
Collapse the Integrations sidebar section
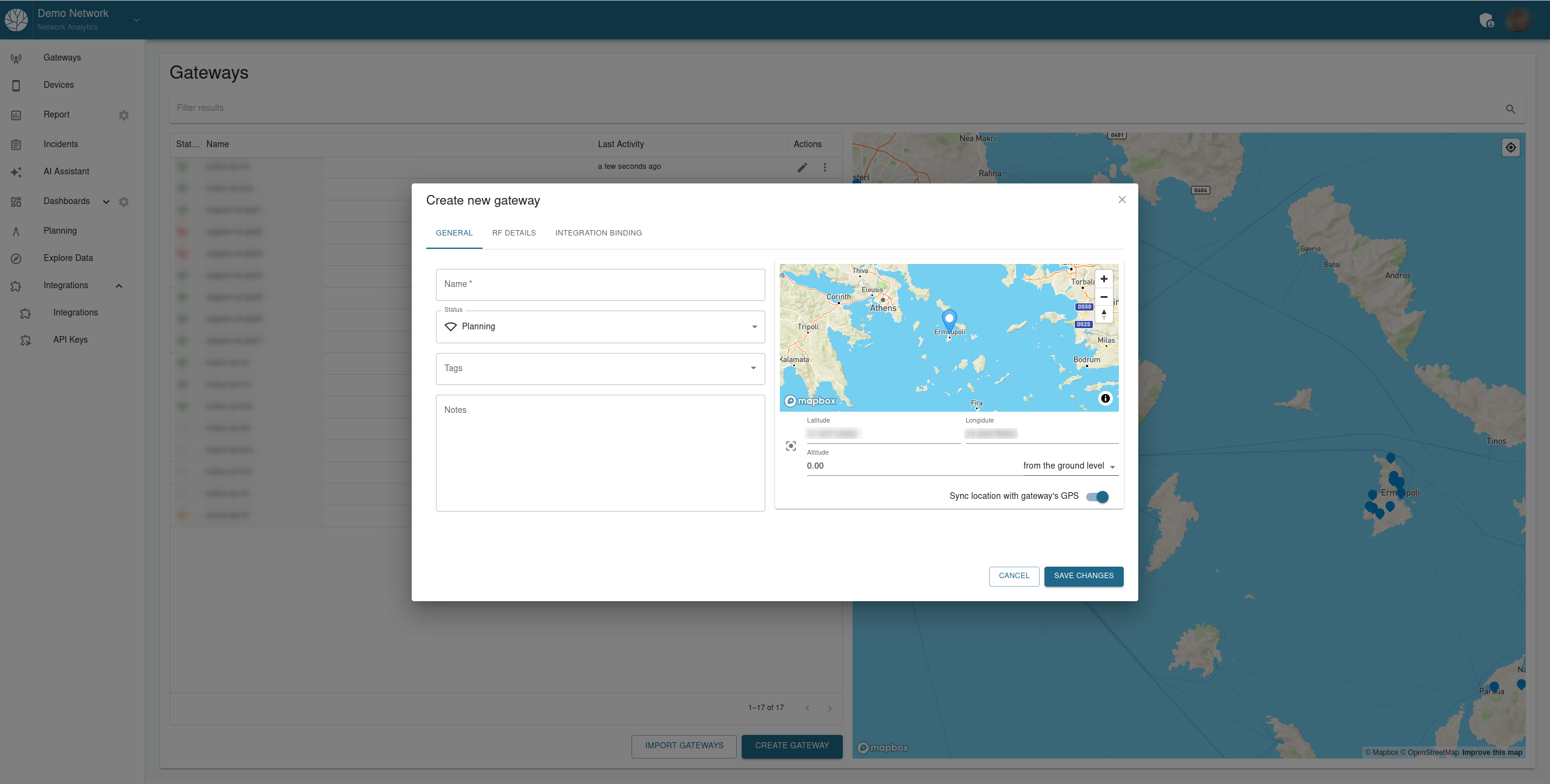[x=119, y=286]
